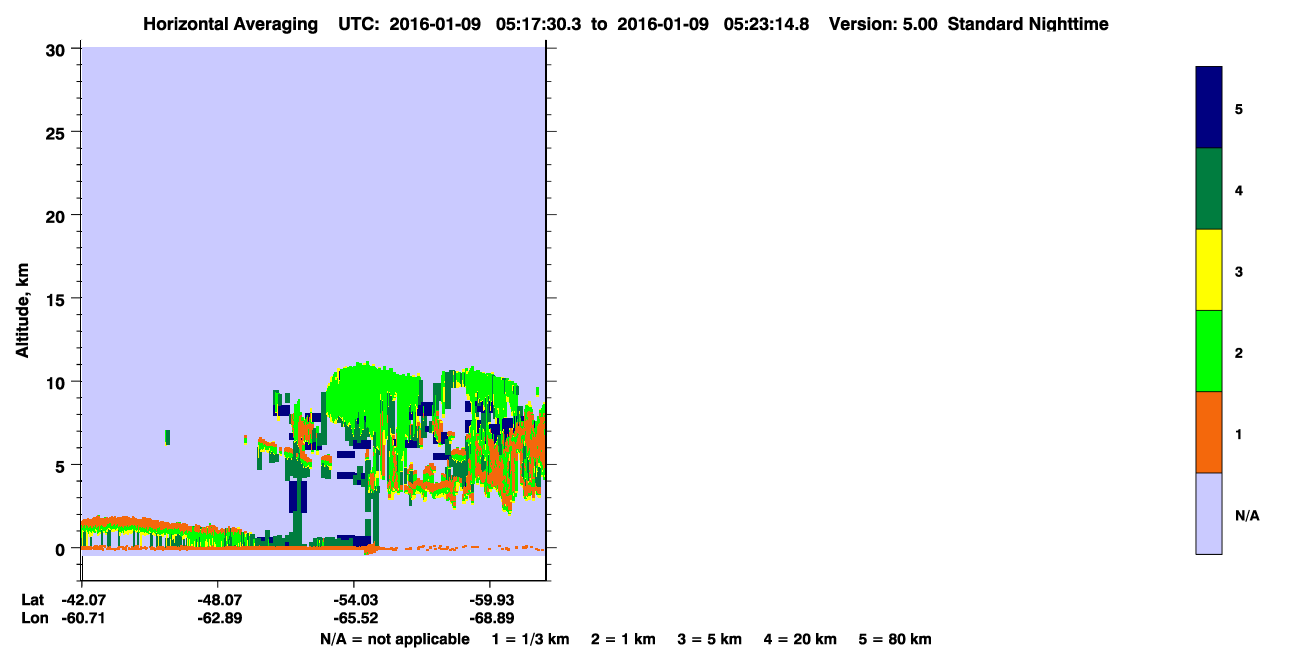Click the 'Lat' row label

(32, 600)
